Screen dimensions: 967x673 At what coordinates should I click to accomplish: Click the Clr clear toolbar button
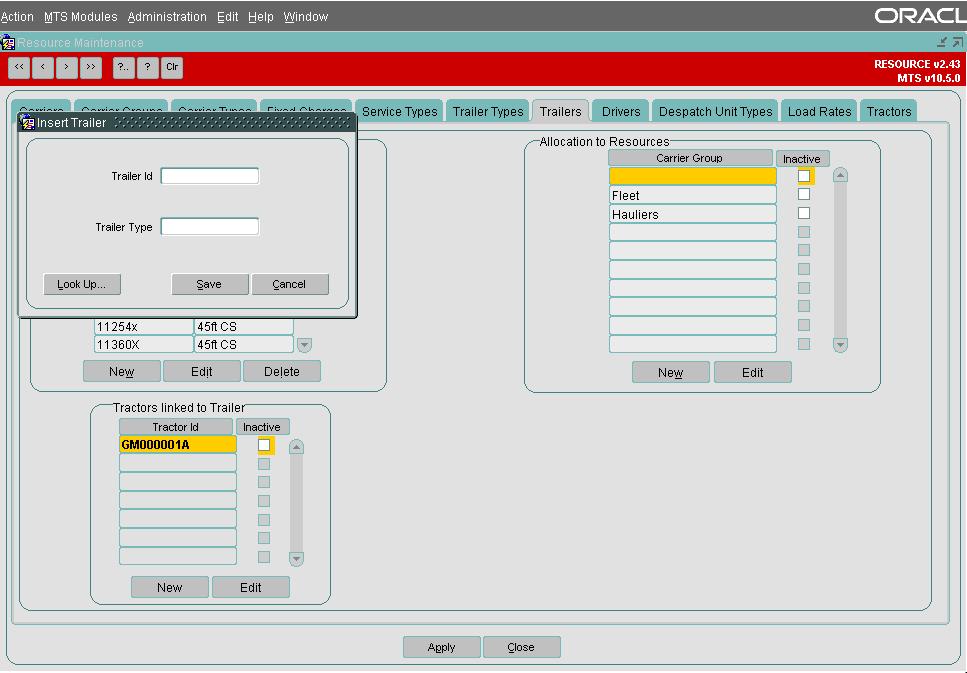(x=172, y=67)
